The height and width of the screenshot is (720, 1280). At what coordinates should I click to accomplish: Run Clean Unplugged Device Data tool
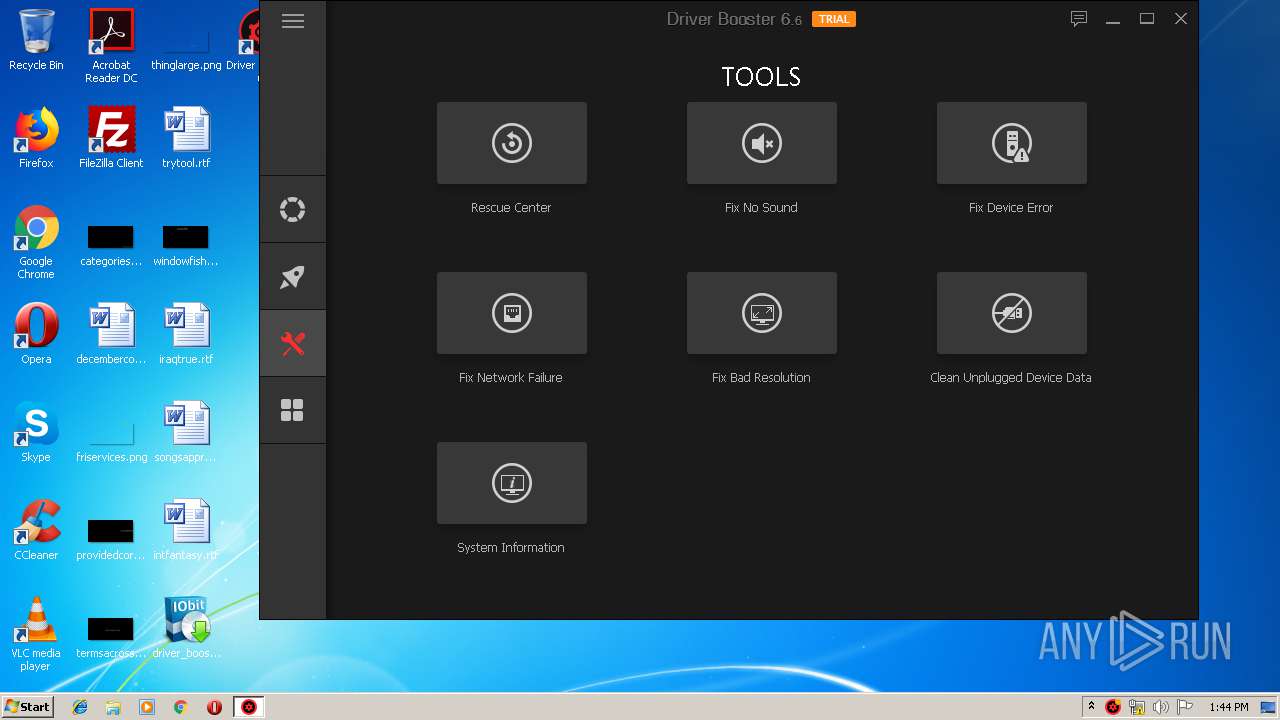(x=1011, y=313)
